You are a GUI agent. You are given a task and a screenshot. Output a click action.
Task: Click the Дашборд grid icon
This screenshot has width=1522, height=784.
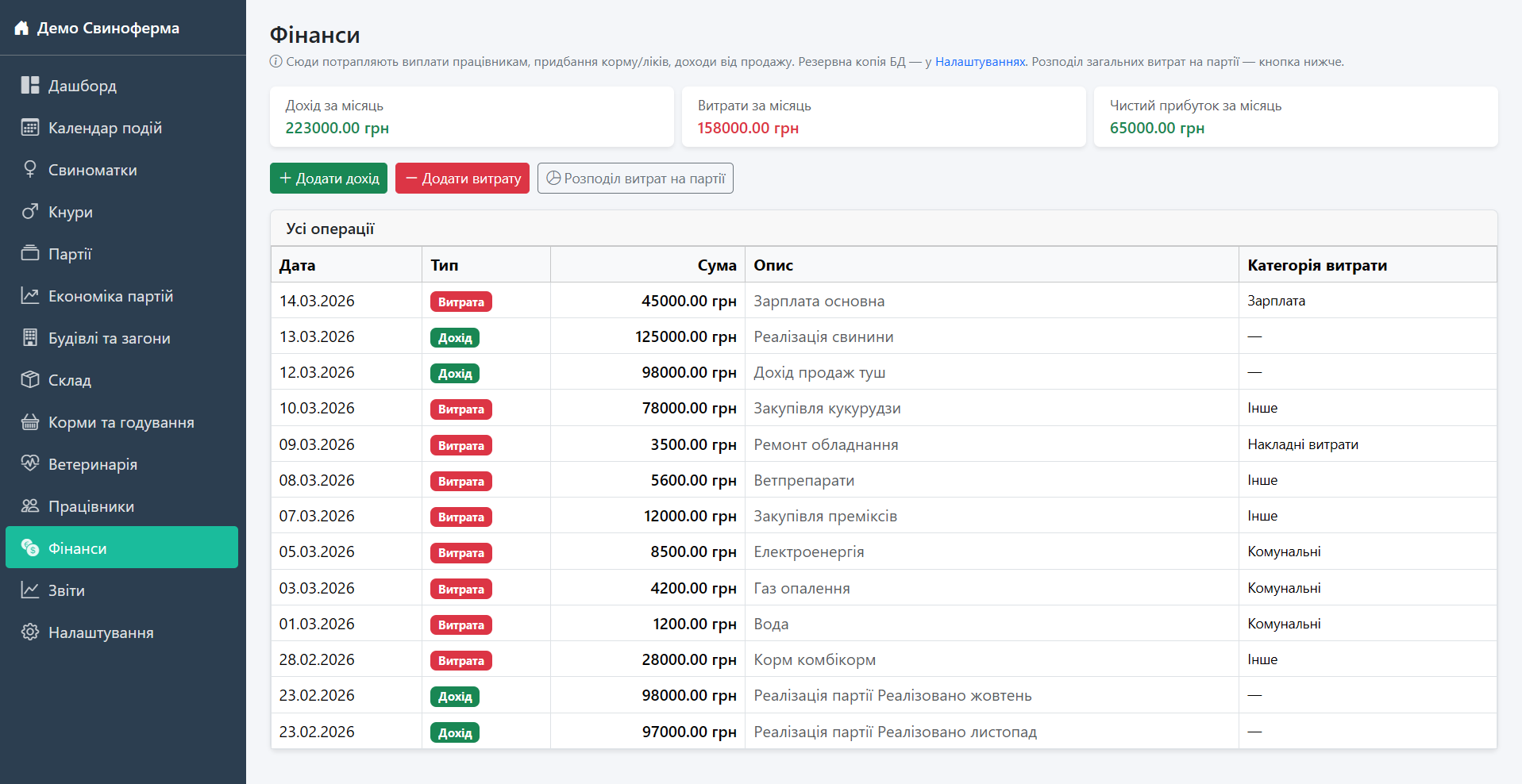pyautogui.click(x=30, y=86)
